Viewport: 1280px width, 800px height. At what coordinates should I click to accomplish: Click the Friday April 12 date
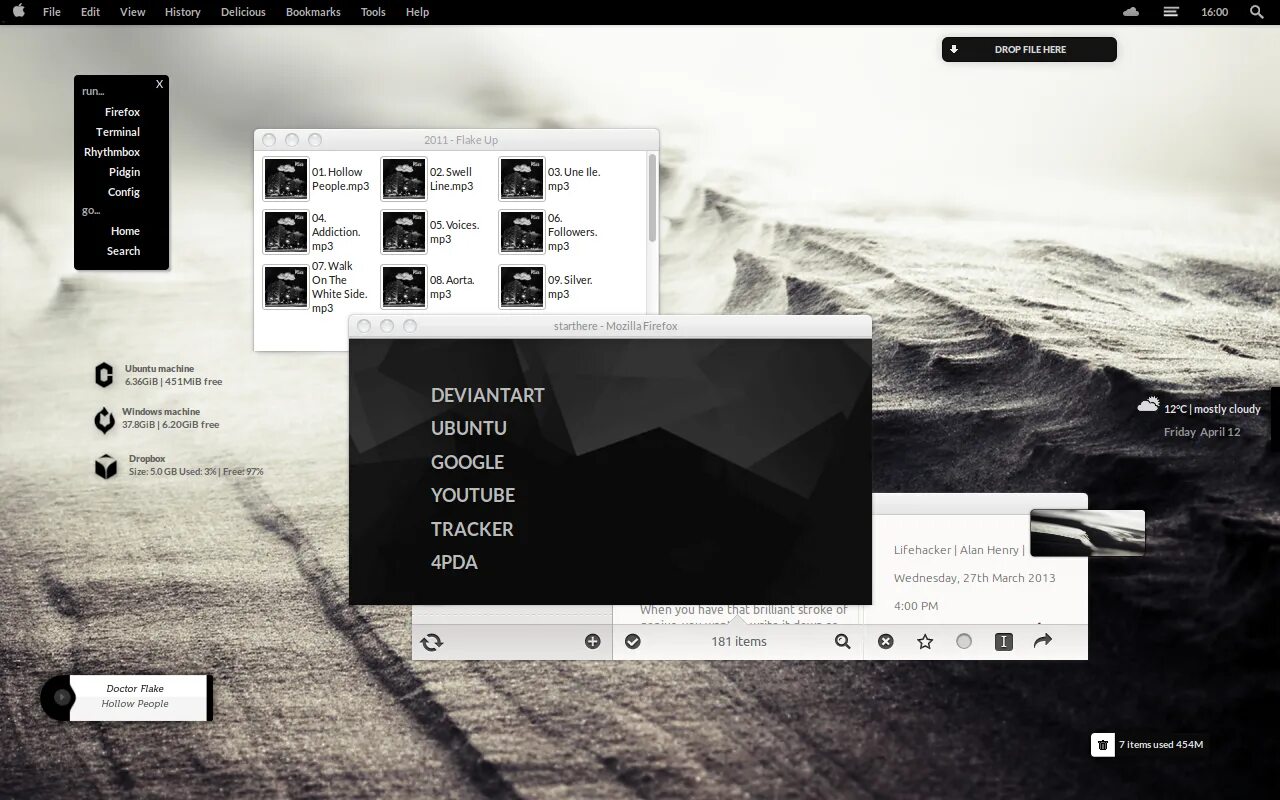pyautogui.click(x=1202, y=432)
